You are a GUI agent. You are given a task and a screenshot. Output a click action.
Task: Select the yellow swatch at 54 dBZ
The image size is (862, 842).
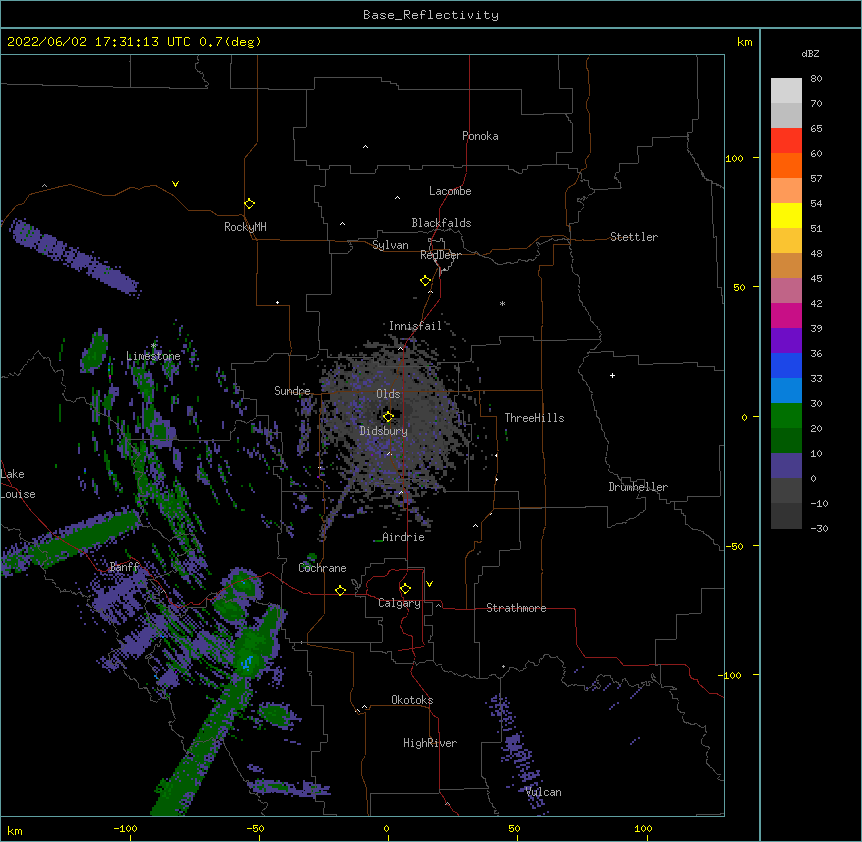(786, 215)
